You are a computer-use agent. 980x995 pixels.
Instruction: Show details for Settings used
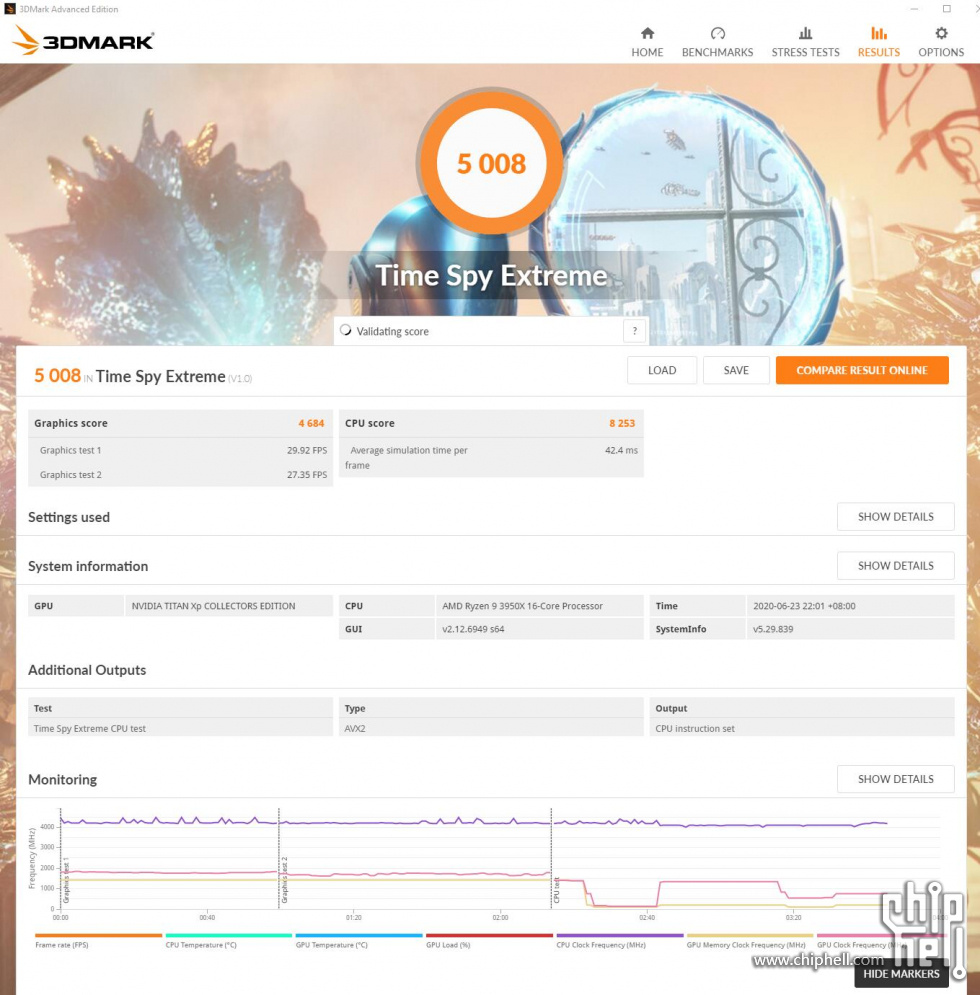point(896,517)
